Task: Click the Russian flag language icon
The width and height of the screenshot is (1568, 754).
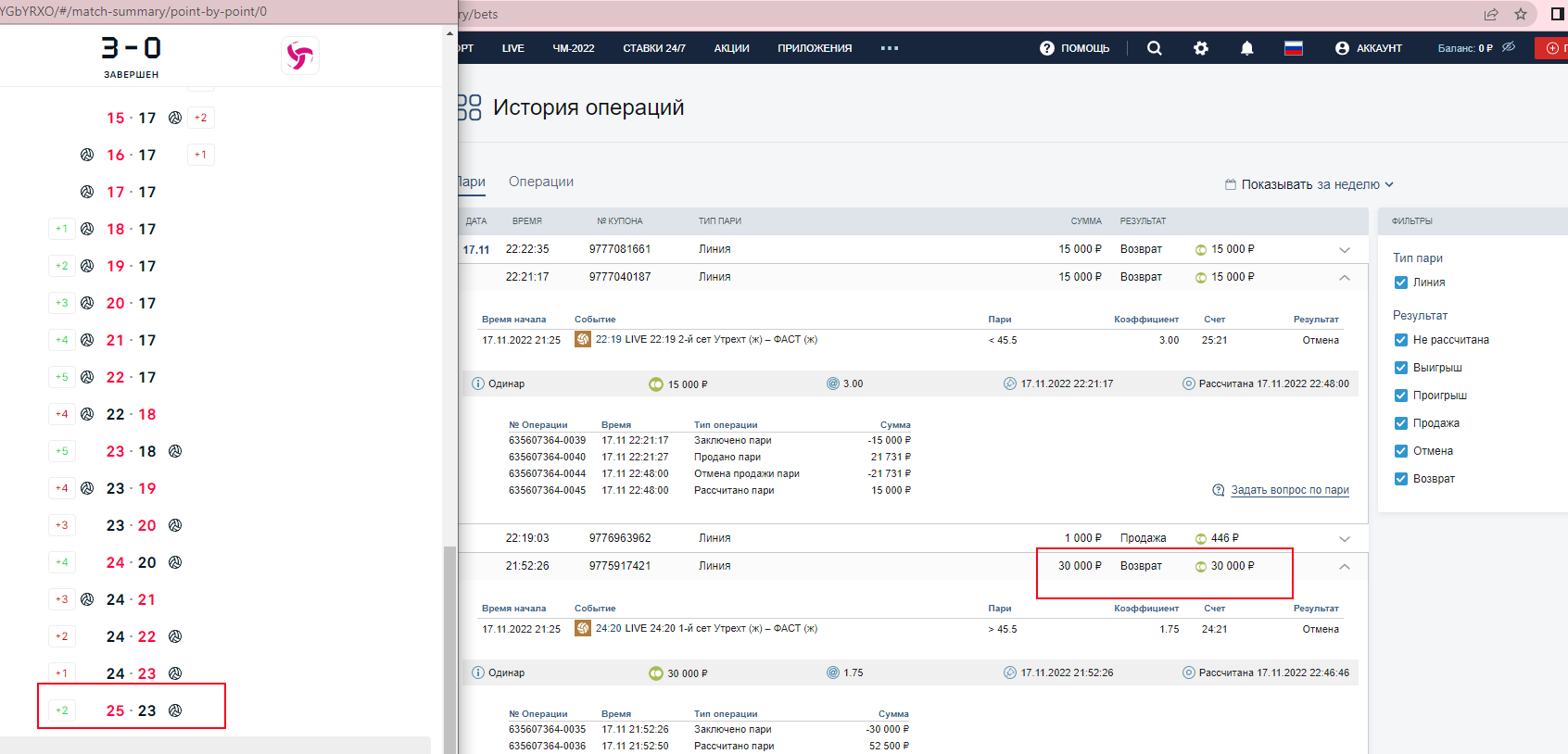Action: click(x=1294, y=48)
